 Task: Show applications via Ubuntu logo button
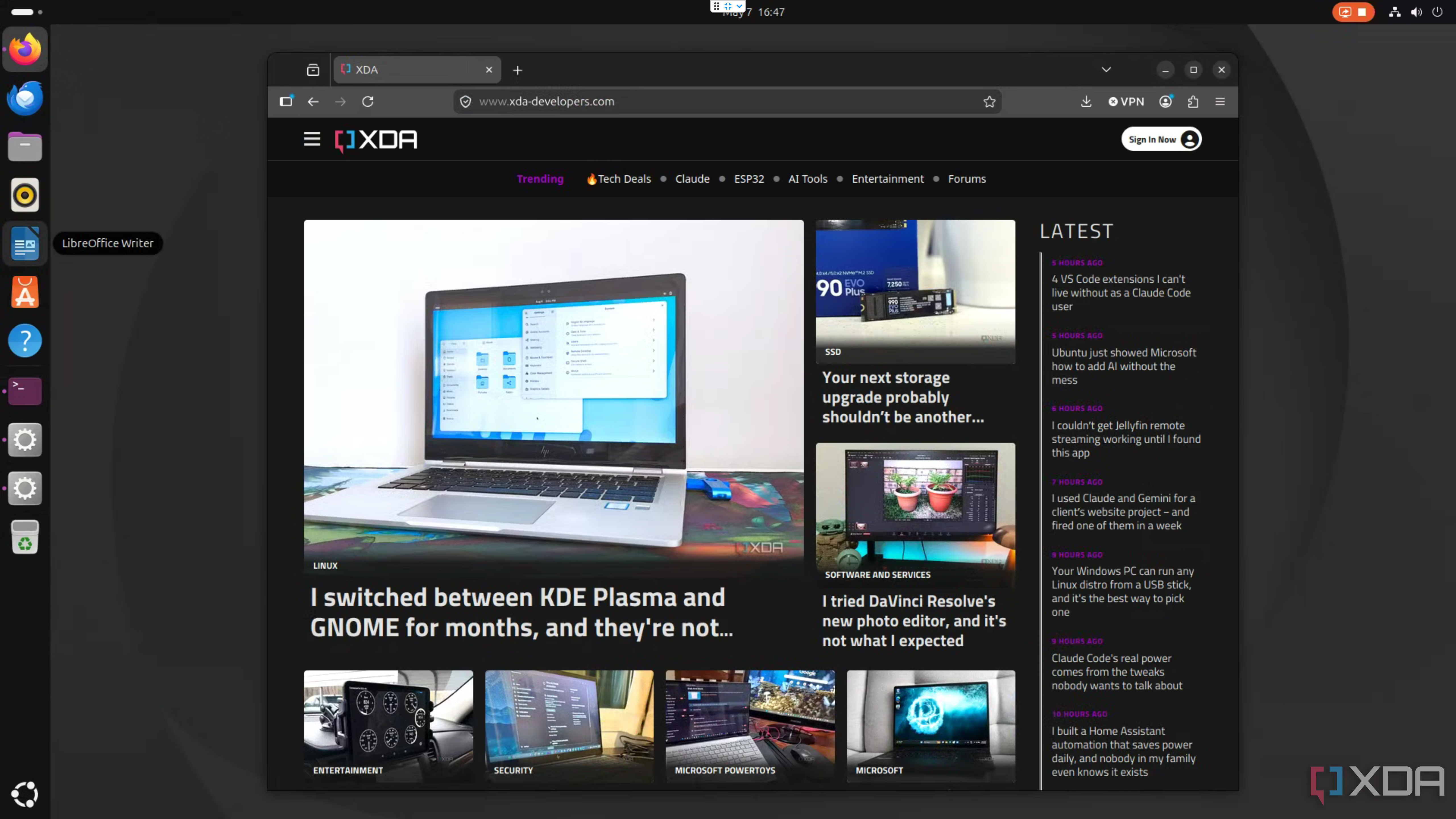click(25, 794)
